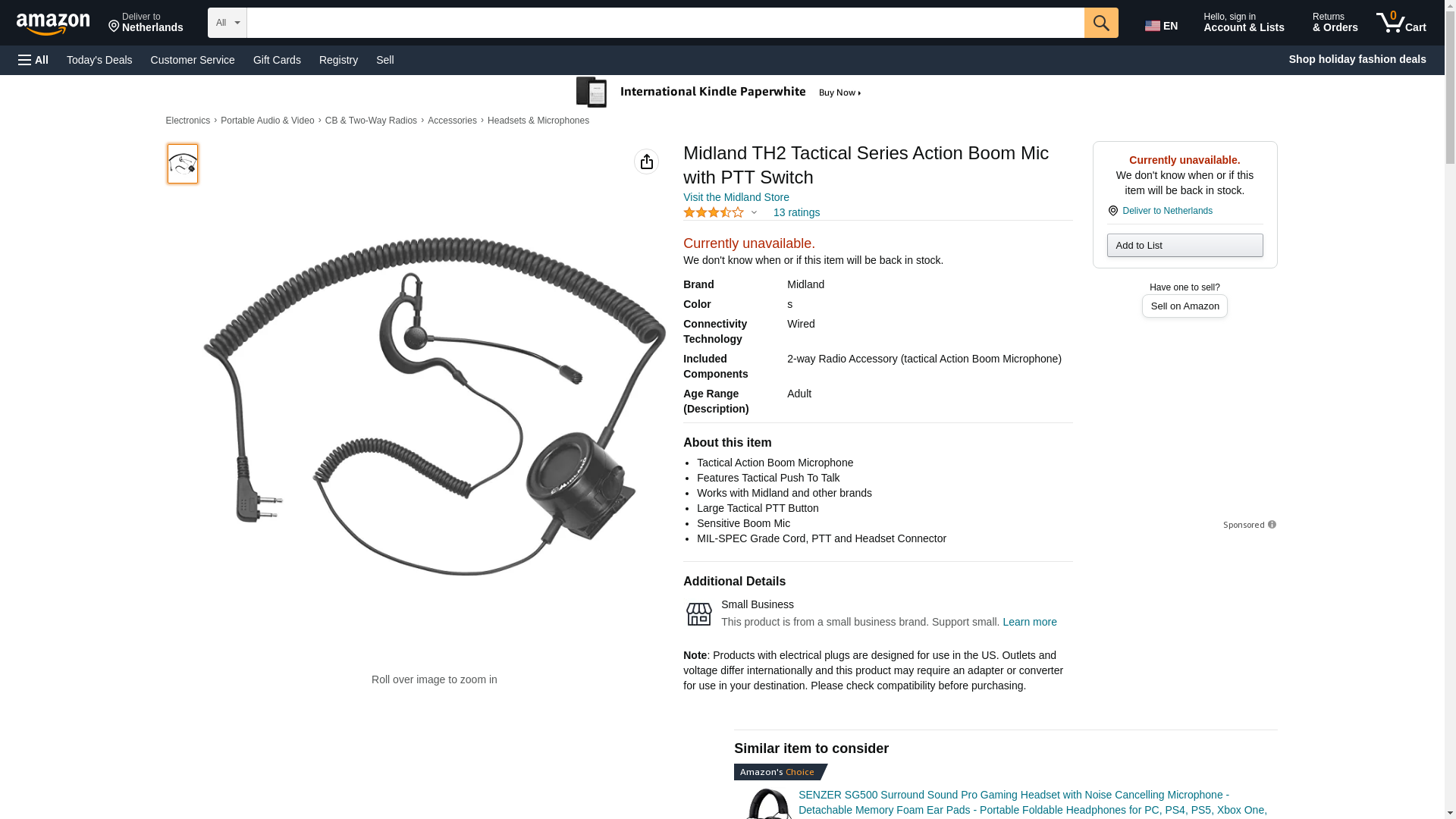This screenshot has height=819, width=1456.
Task: Click the magnifying glass search button
Action: click(1101, 23)
